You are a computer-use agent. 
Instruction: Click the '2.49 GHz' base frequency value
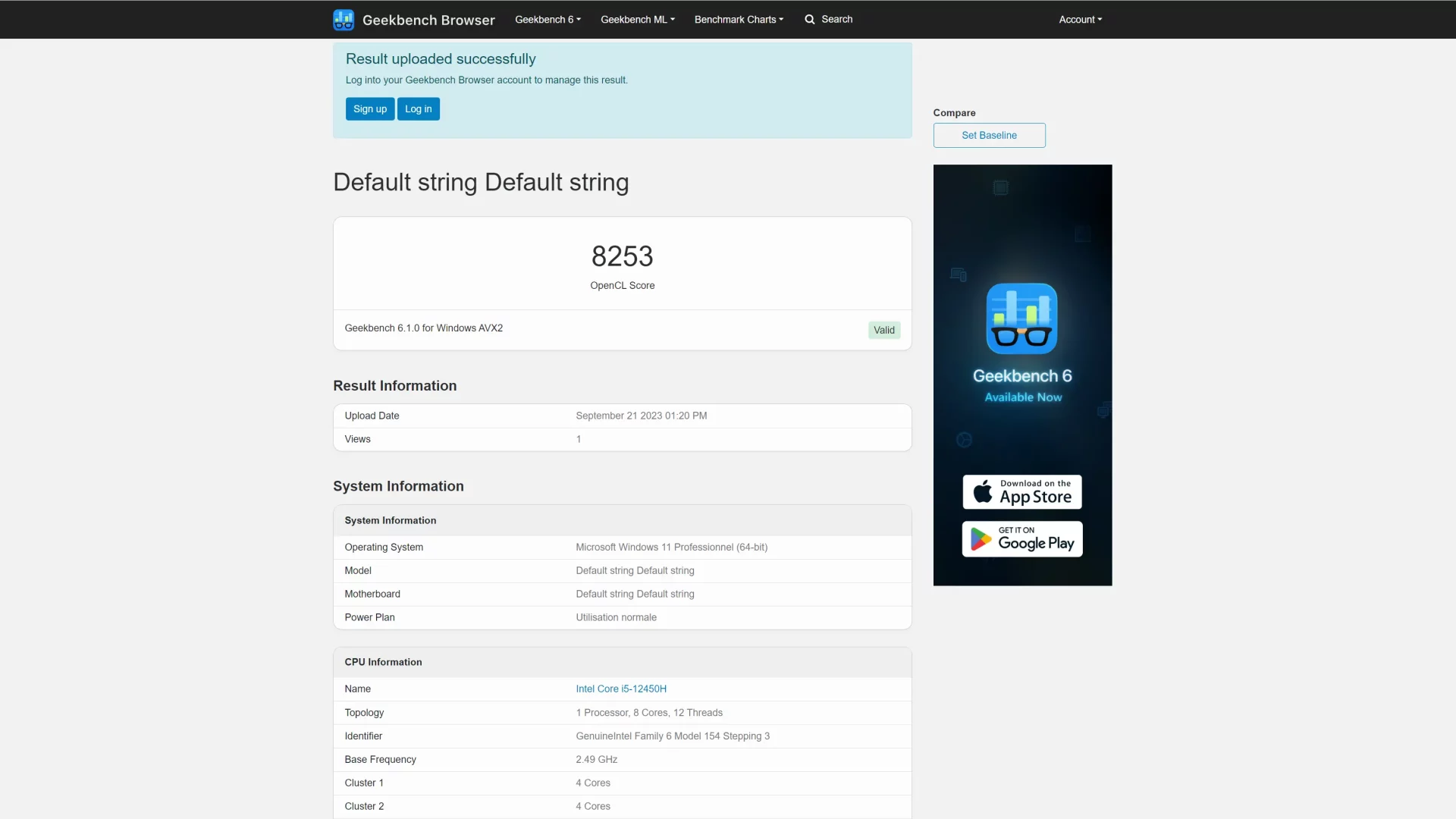tap(597, 760)
